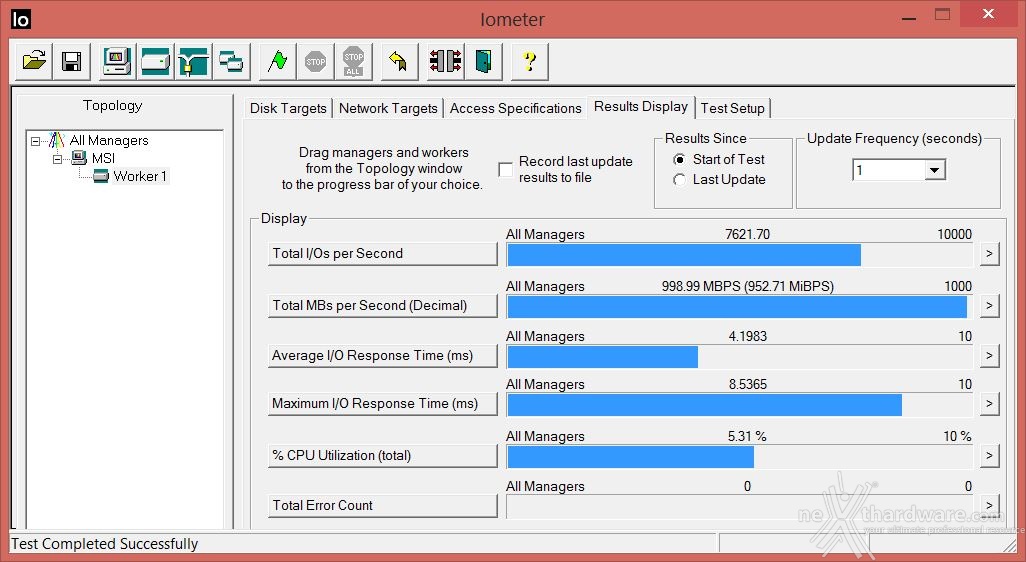The height and width of the screenshot is (562, 1026).
Task: Select the MSI computer icon
Action: click(x=79, y=158)
